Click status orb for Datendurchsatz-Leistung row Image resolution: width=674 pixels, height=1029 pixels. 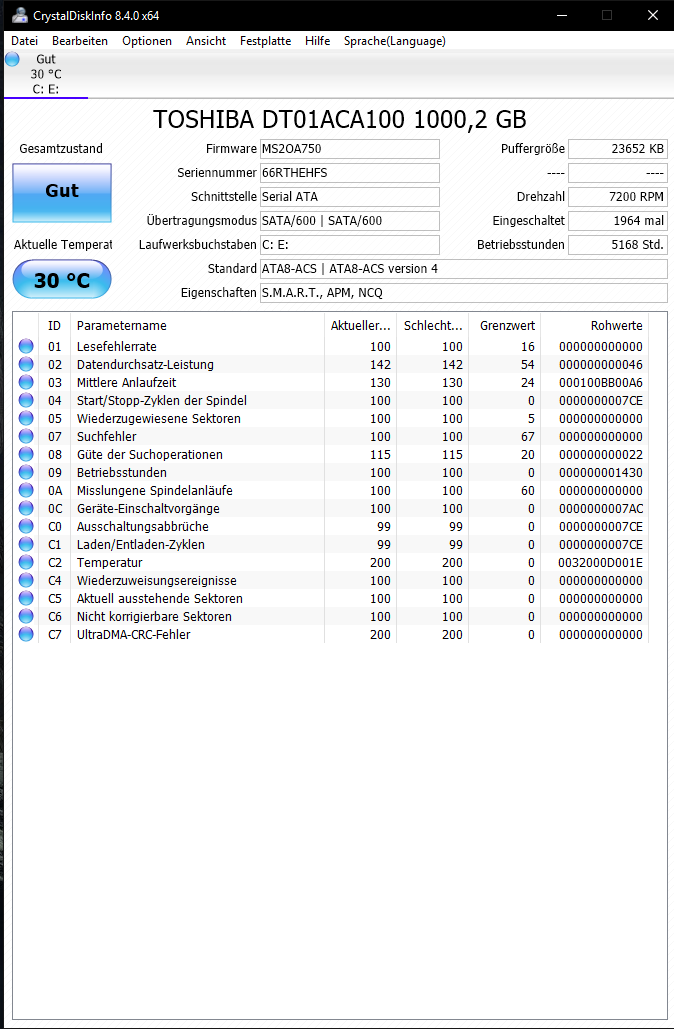[x=26, y=364]
